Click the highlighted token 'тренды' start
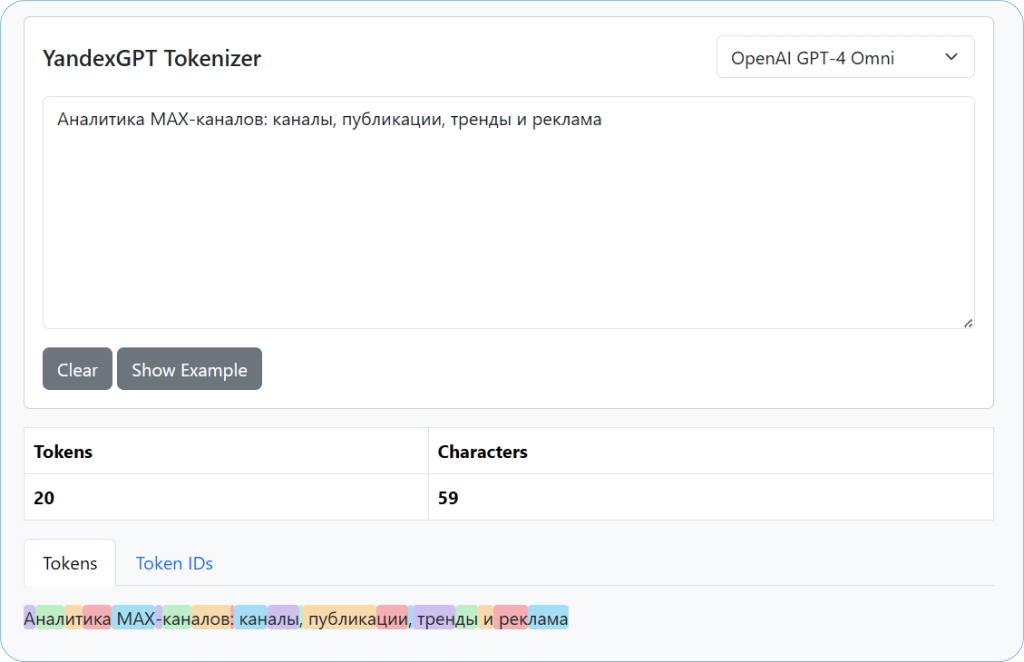Screen dimensions: 1024x662 [434, 618]
